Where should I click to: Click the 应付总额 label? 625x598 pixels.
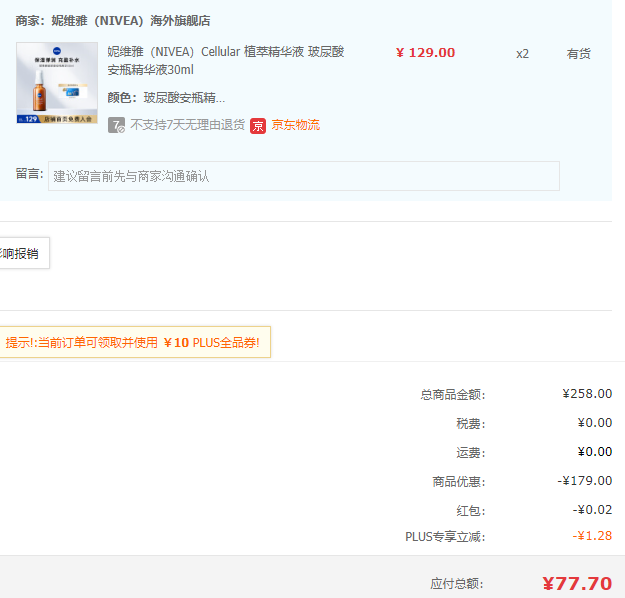click(457, 584)
